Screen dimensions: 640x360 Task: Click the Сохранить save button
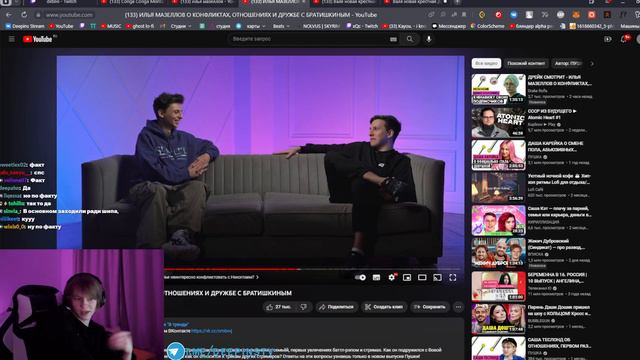coord(430,307)
